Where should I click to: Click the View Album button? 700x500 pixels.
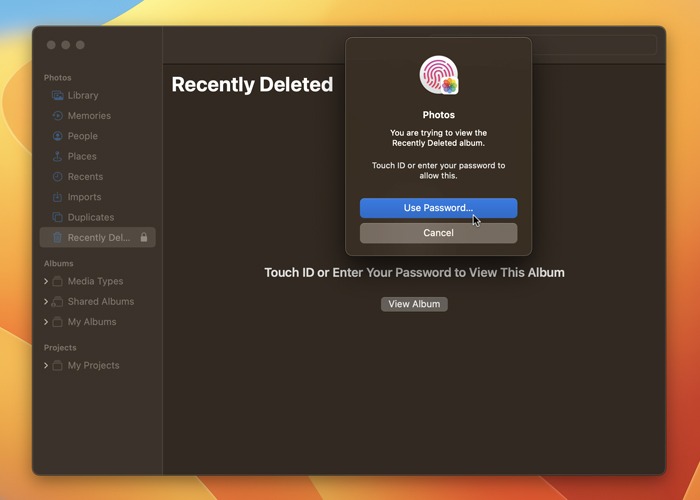pos(414,304)
